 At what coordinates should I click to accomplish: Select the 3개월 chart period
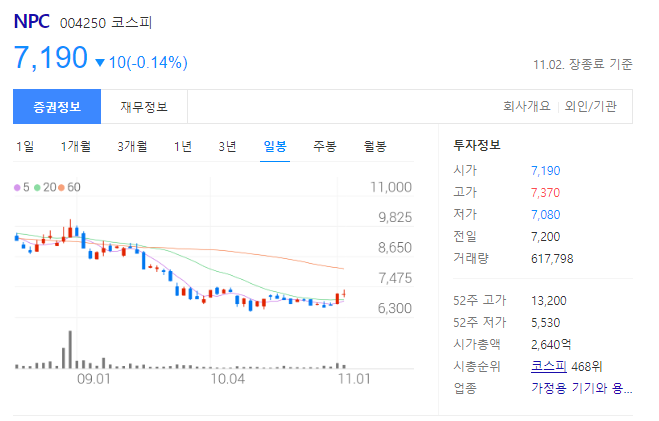tap(132, 146)
